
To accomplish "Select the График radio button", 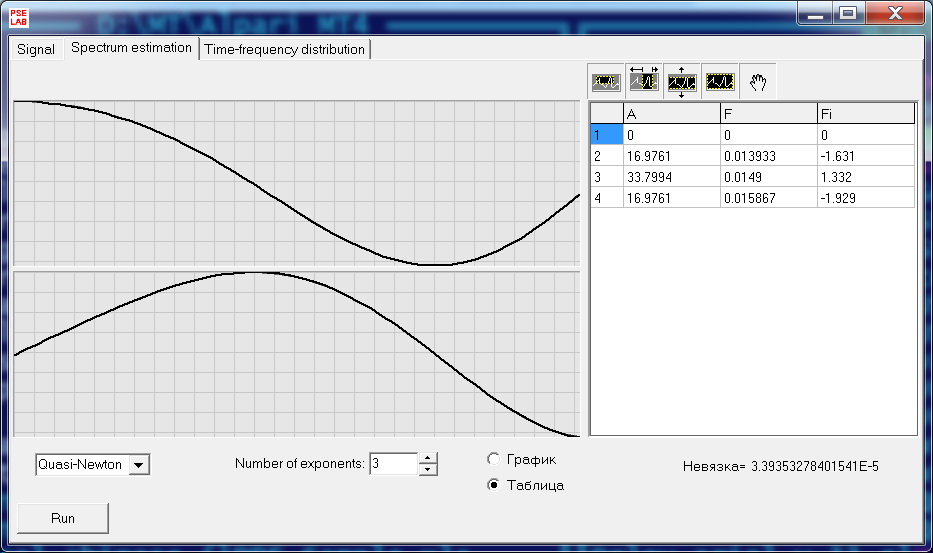I will 493,459.
